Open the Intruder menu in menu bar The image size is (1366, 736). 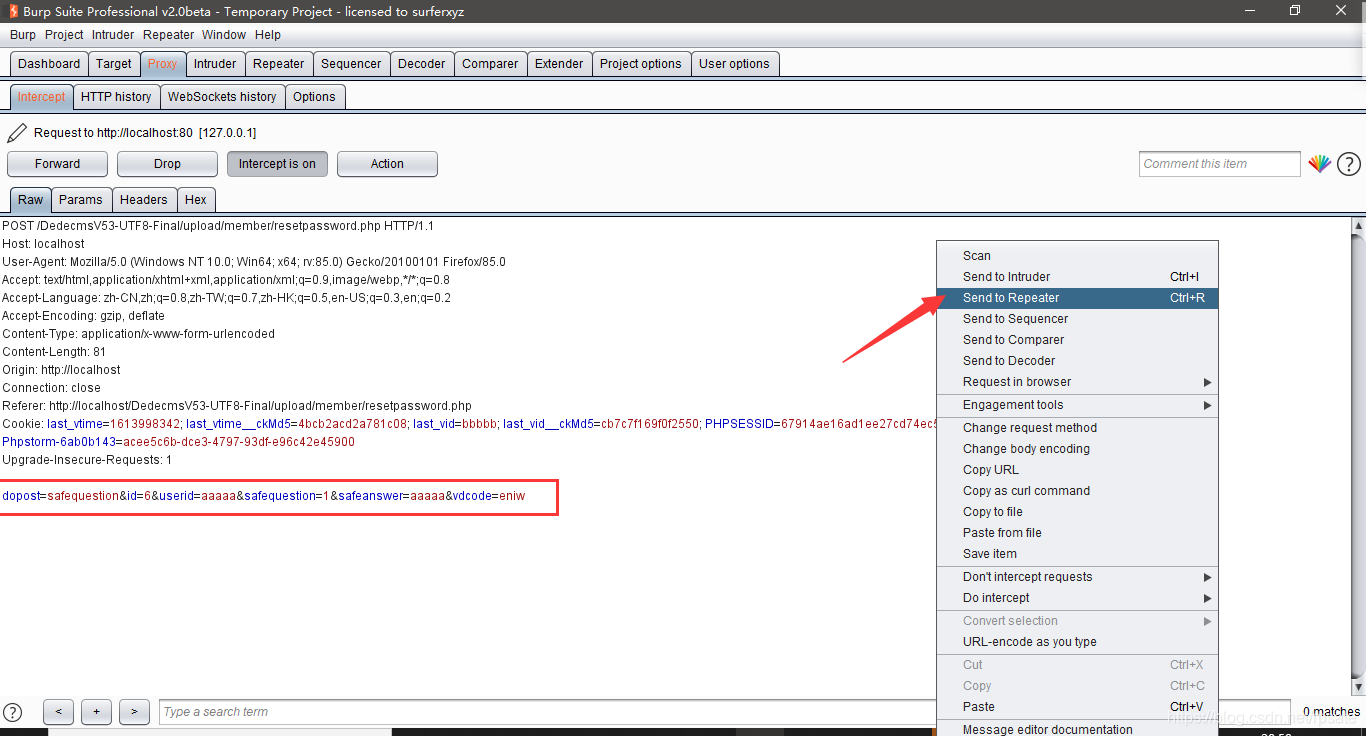[x=113, y=35]
